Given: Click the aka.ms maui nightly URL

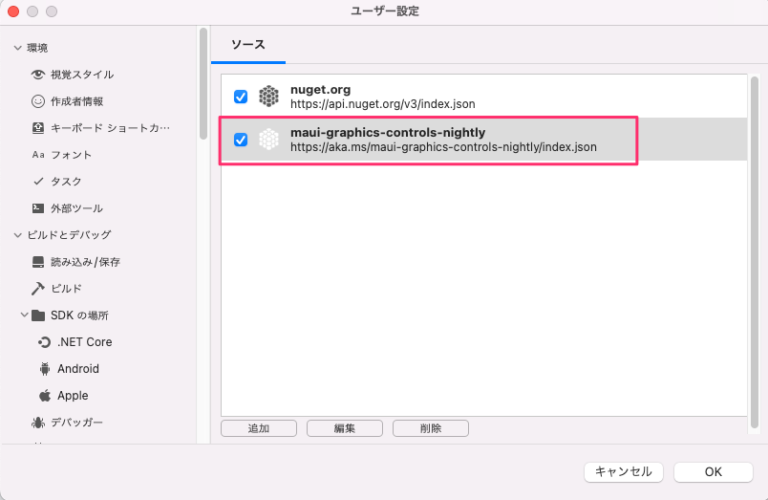Looking at the screenshot, I should tap(443, 147).
